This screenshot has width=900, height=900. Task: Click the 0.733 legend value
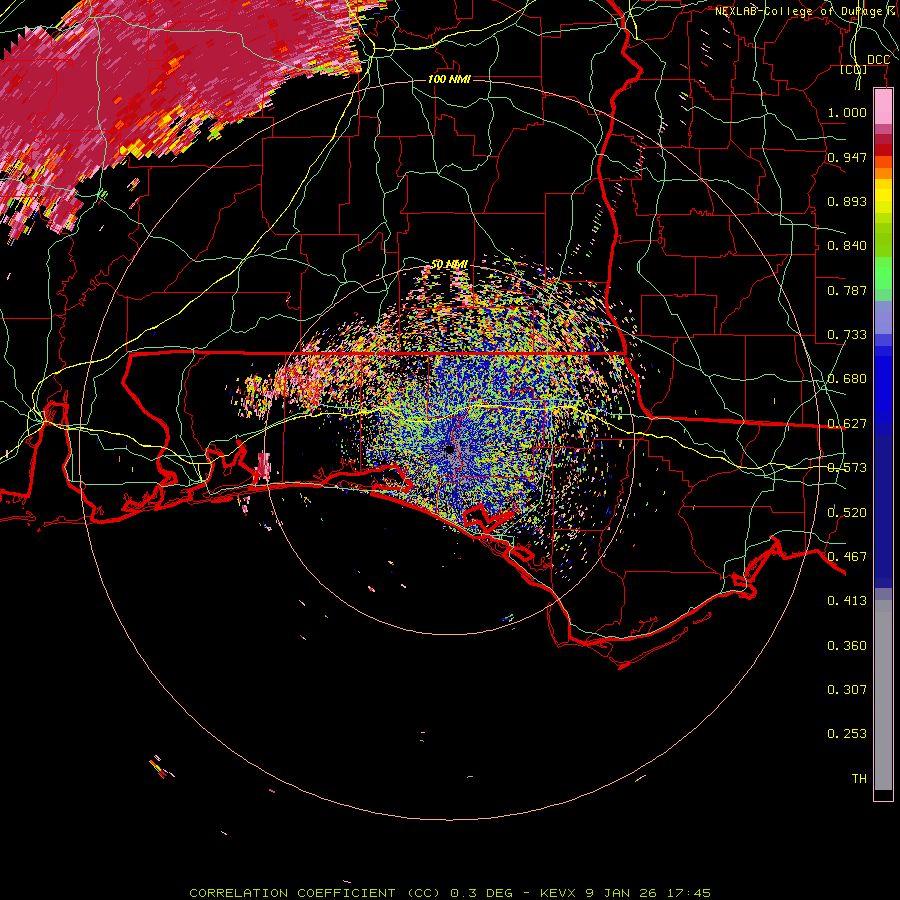coord(847,335)
